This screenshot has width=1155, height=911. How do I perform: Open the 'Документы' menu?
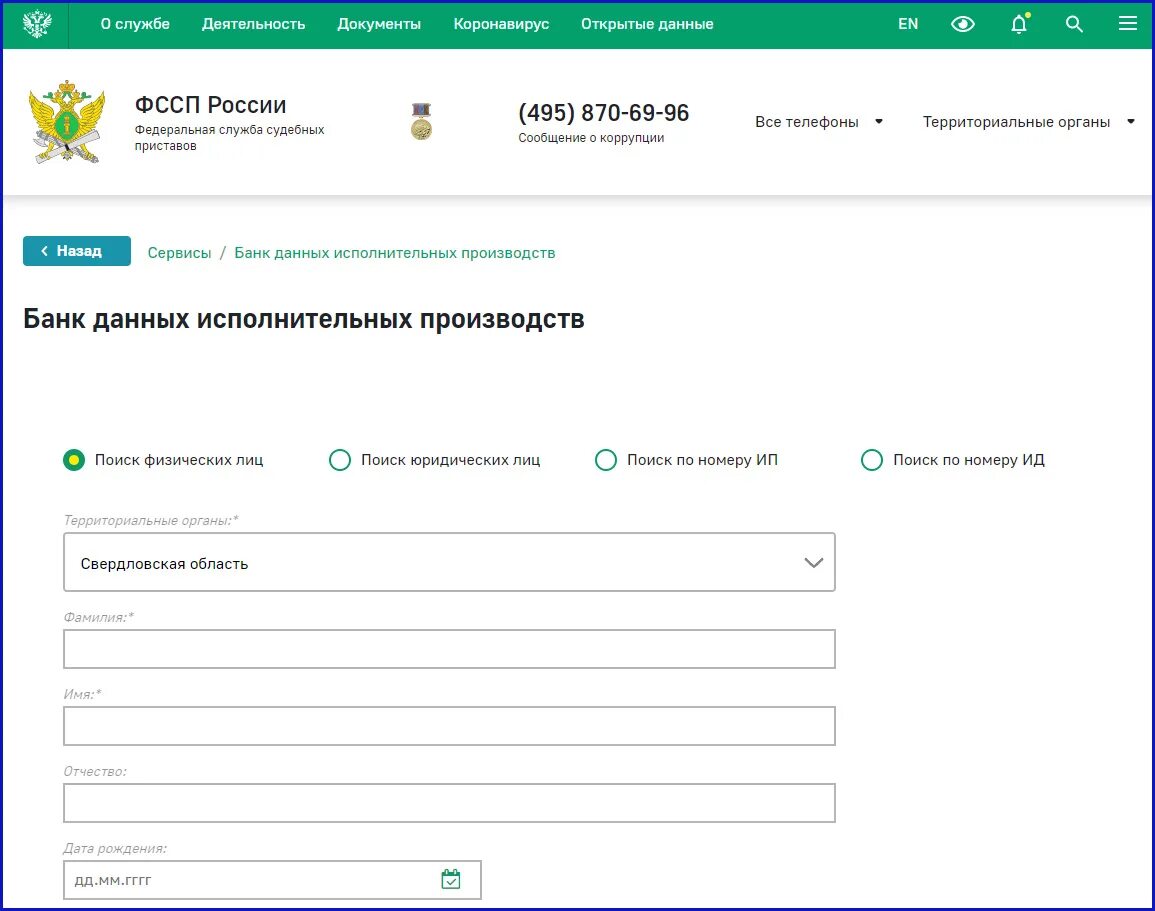(x=379, y=24)
